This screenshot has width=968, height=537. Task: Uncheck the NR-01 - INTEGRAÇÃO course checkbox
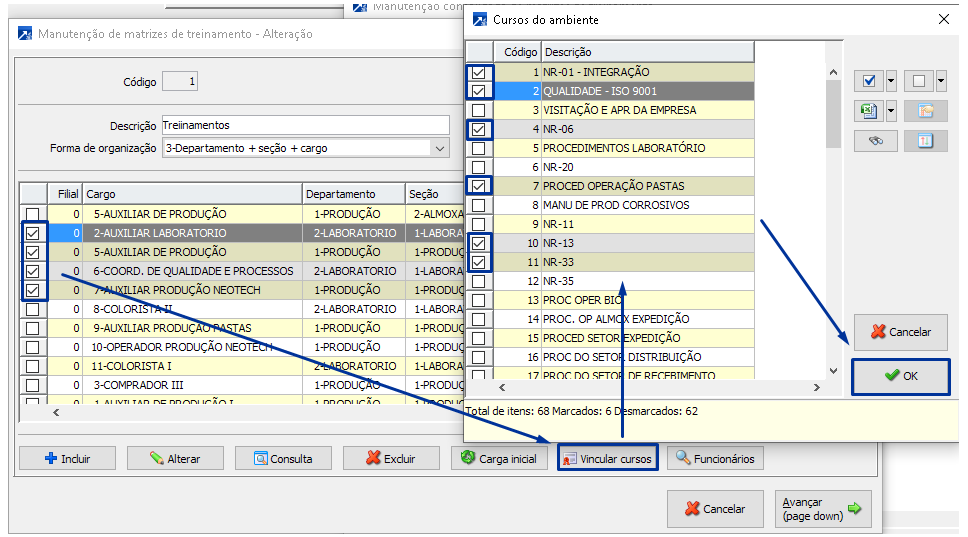click(x=480, y=72)
